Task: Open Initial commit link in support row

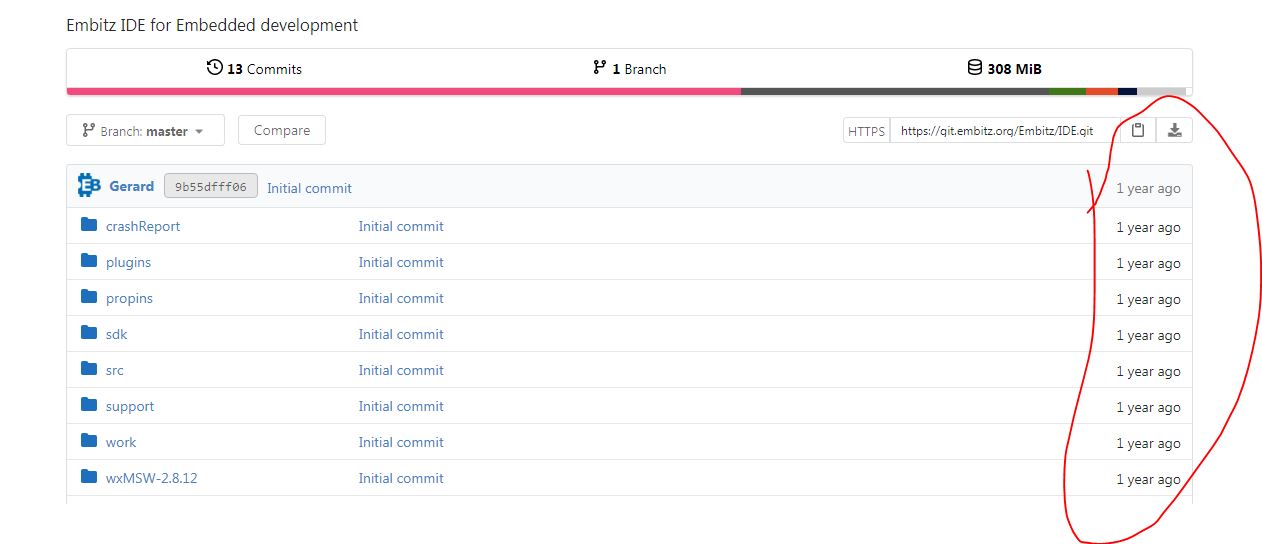Action: pos(401,406)
